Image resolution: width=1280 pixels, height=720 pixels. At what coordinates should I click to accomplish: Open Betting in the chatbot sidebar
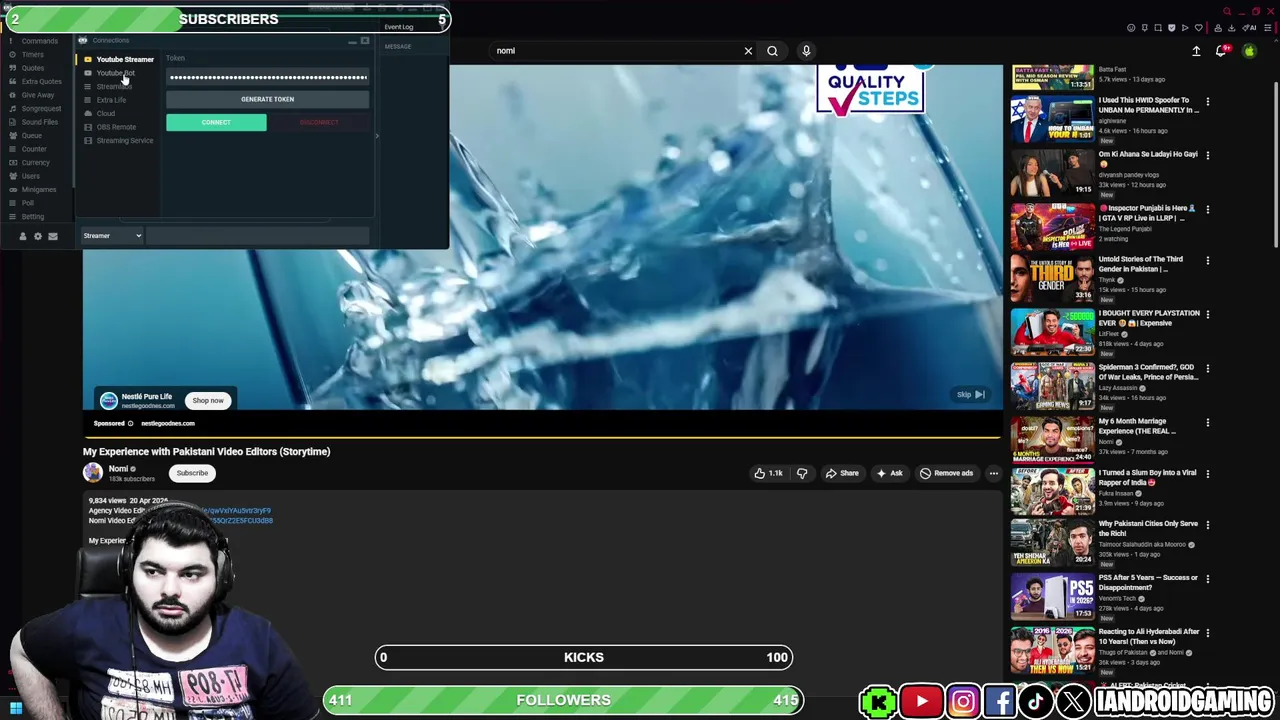(33, 216)
